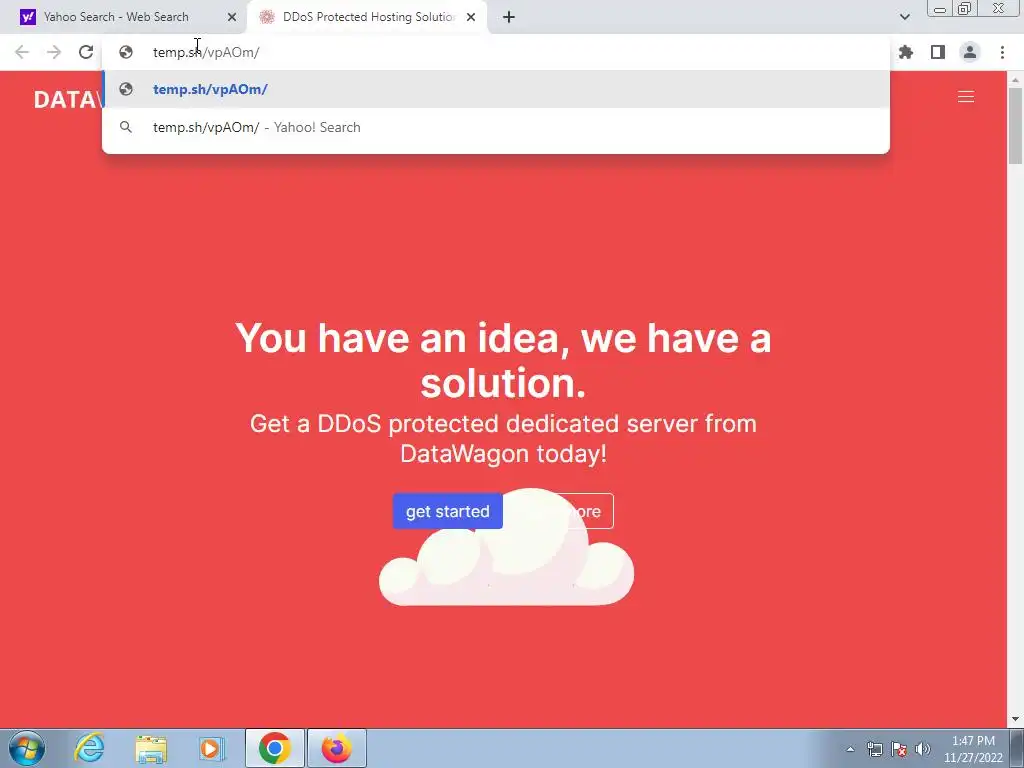Open Chrome three-dot menu
Viewport: 1024px width, 768px height.
coord(1002,52)
